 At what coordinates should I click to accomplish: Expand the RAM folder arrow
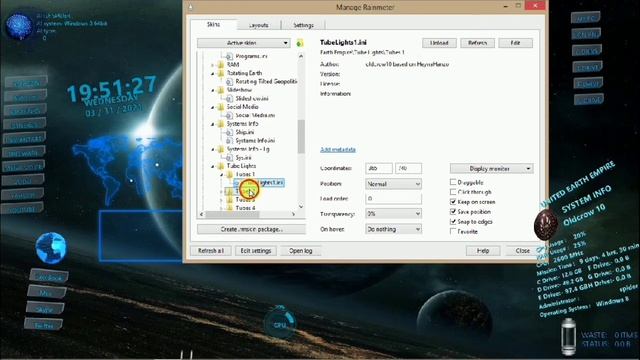coord(213,65)
